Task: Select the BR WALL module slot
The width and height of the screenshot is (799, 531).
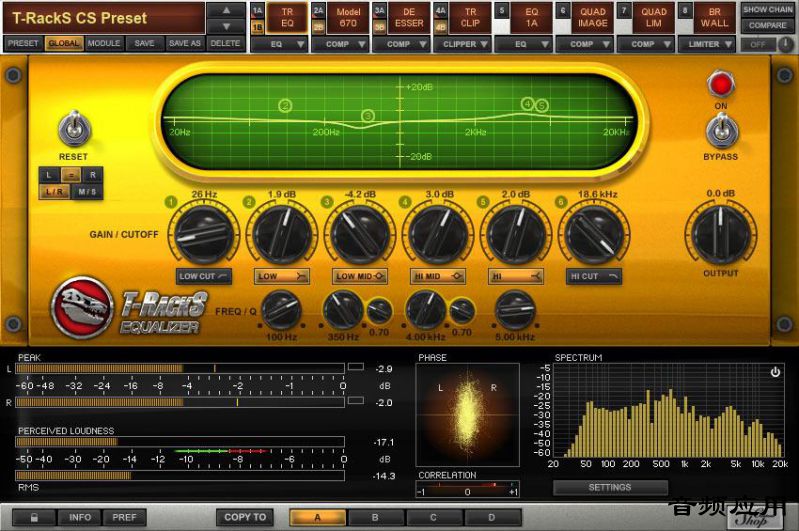Action: tap(714, 18)
